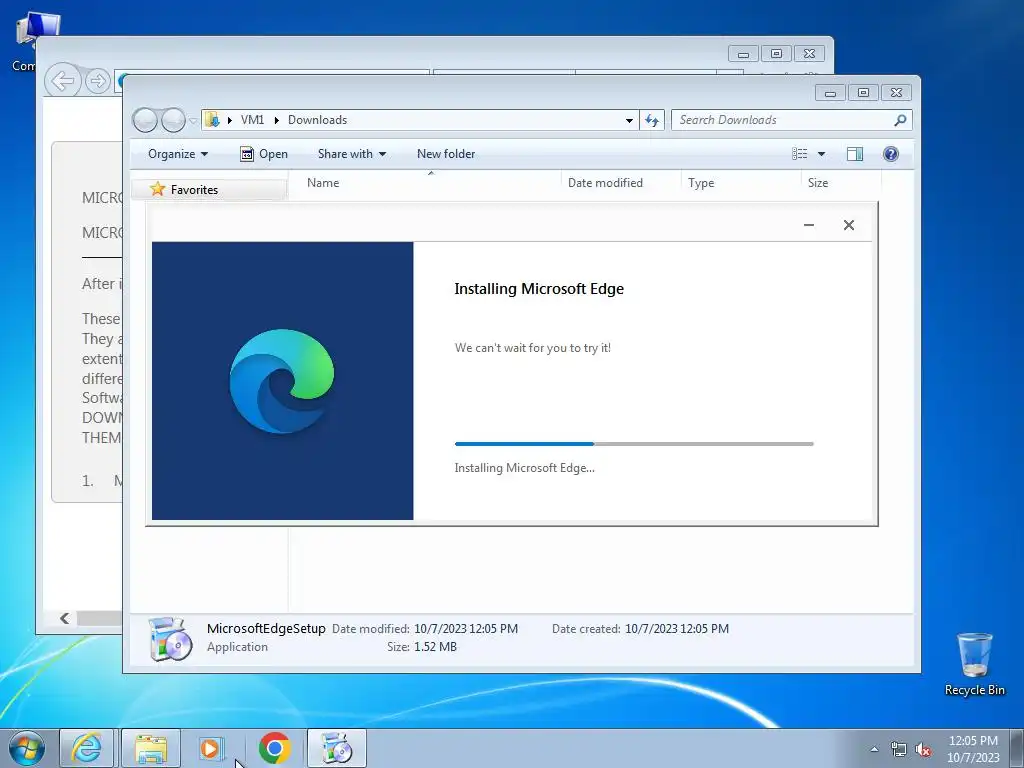
Task: Close the Downloads Explorer window
Action: (896, 93)
